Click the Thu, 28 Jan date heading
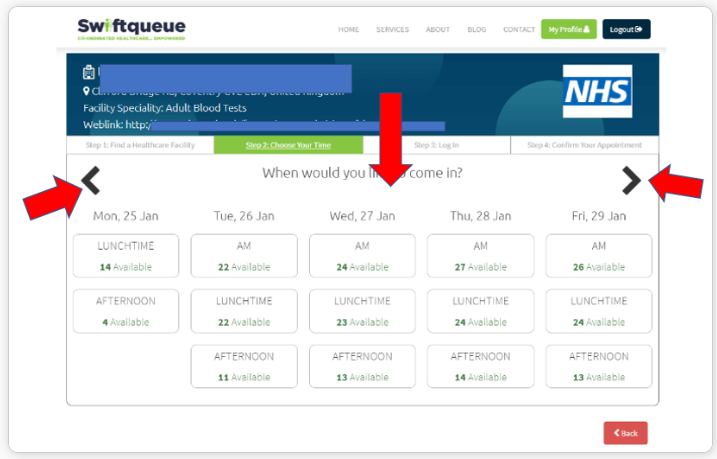 [481, 216]
